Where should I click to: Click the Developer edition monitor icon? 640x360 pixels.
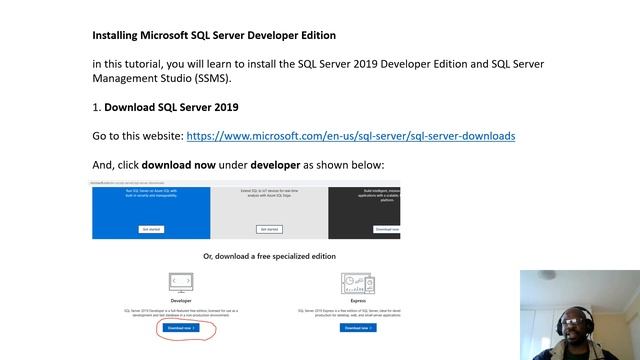coord(181,283)
